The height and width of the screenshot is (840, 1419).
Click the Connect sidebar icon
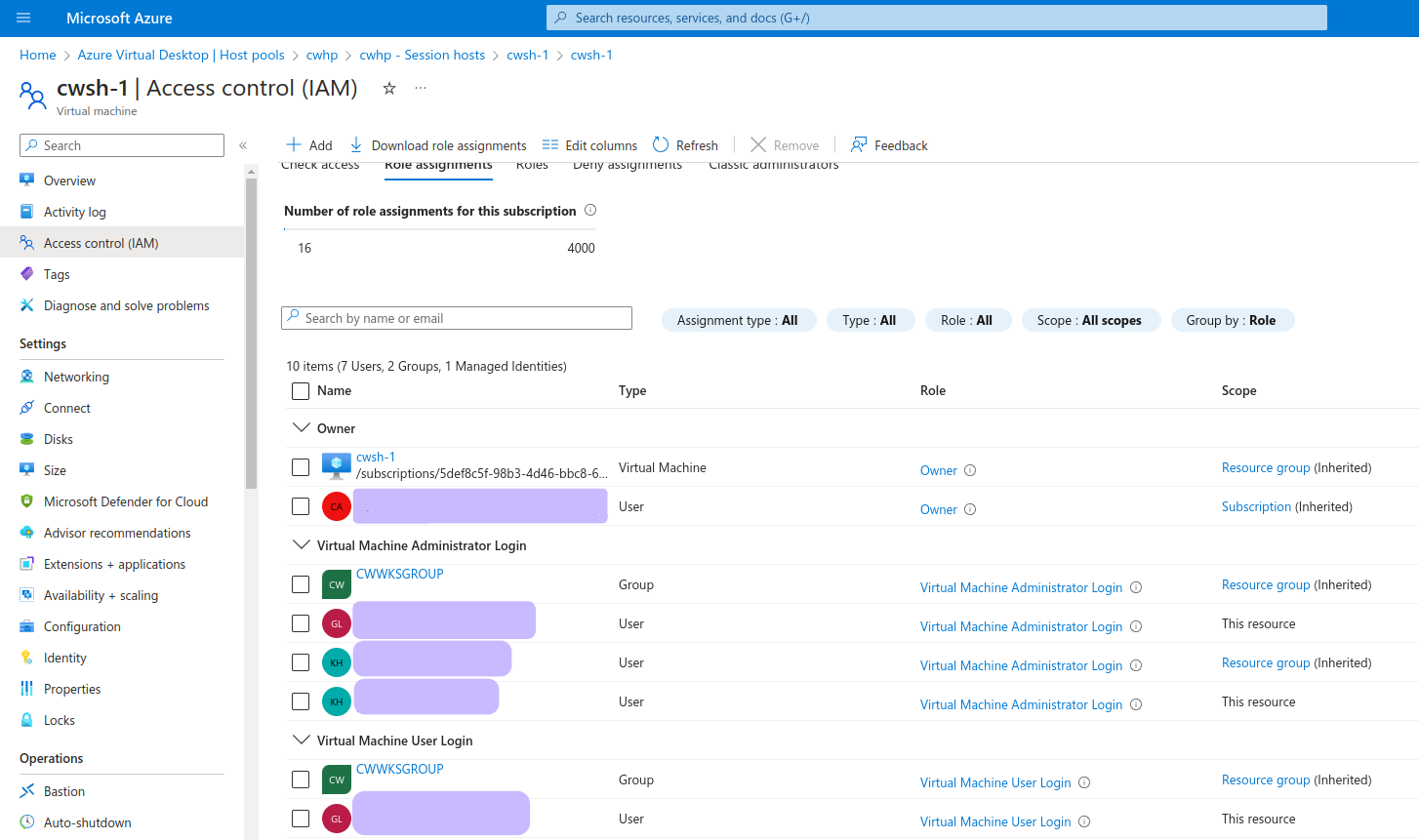click(x=27, y=408)
